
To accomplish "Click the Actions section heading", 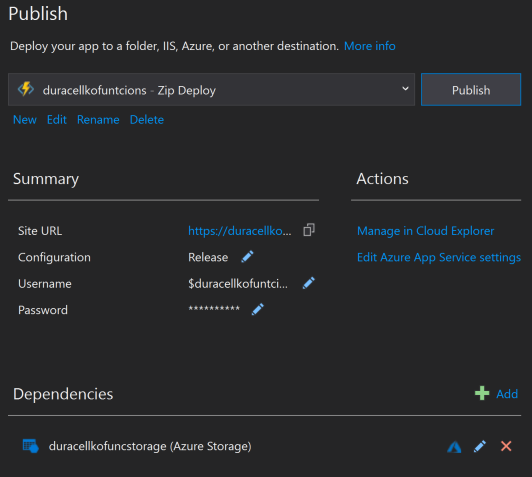I will point(382,178).
